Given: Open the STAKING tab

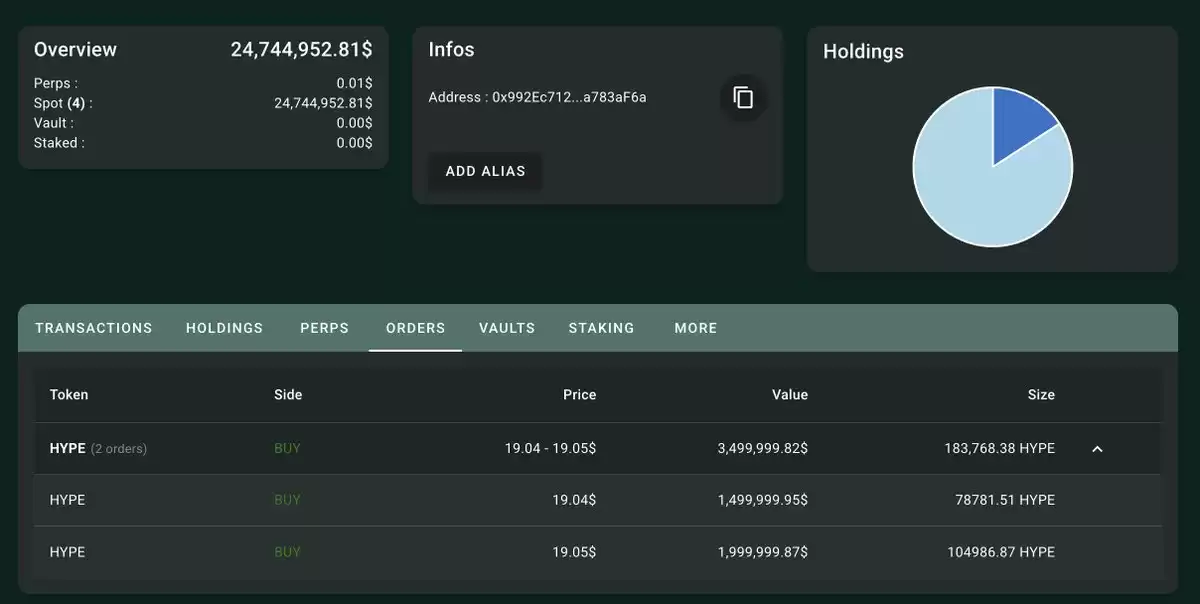Looking at the screenshot, I should 602,328.
